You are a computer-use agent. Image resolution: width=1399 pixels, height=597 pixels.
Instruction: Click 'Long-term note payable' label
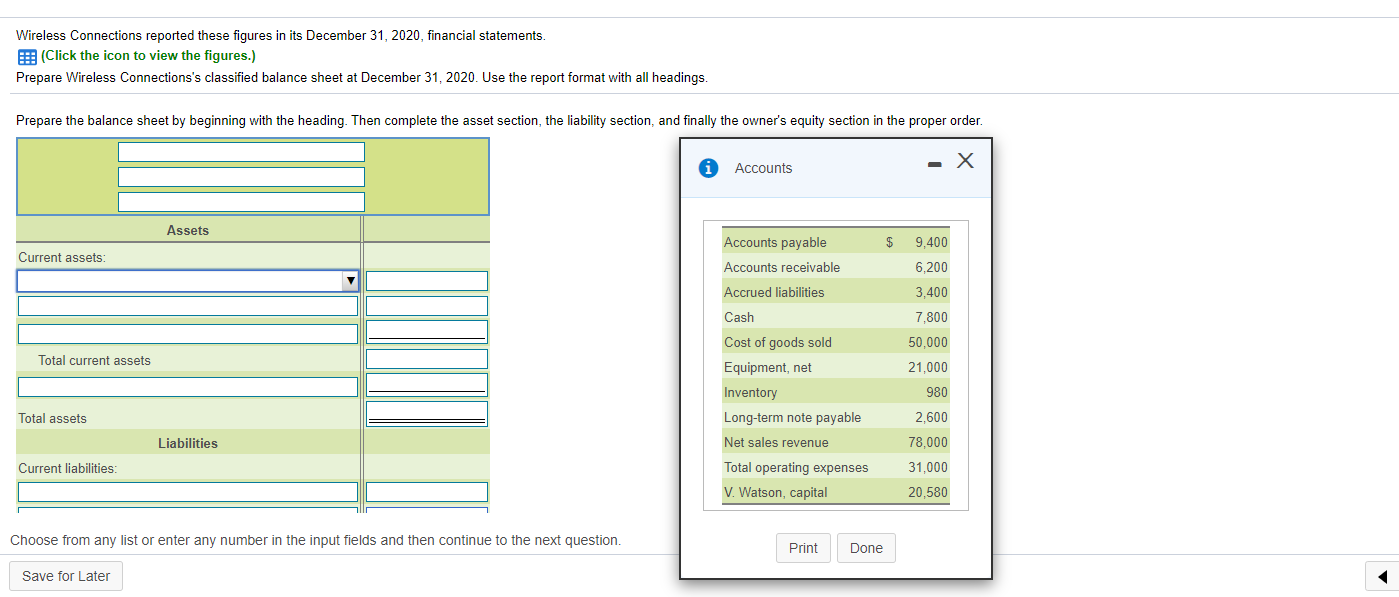[x=792, y=417]
